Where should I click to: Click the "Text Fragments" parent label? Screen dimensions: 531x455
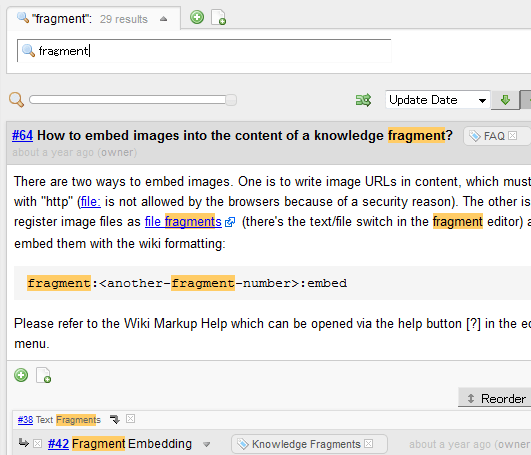(x=68, y=420)
